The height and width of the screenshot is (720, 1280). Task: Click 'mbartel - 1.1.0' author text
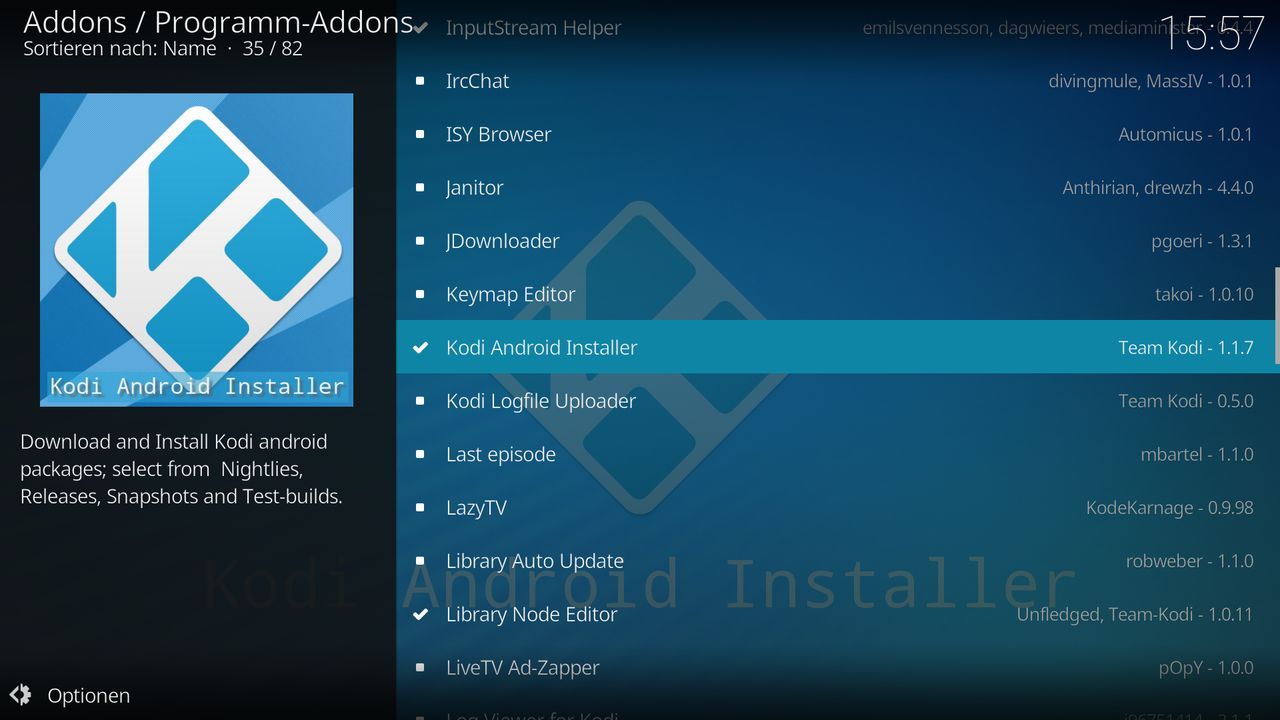pos(1197,454)
